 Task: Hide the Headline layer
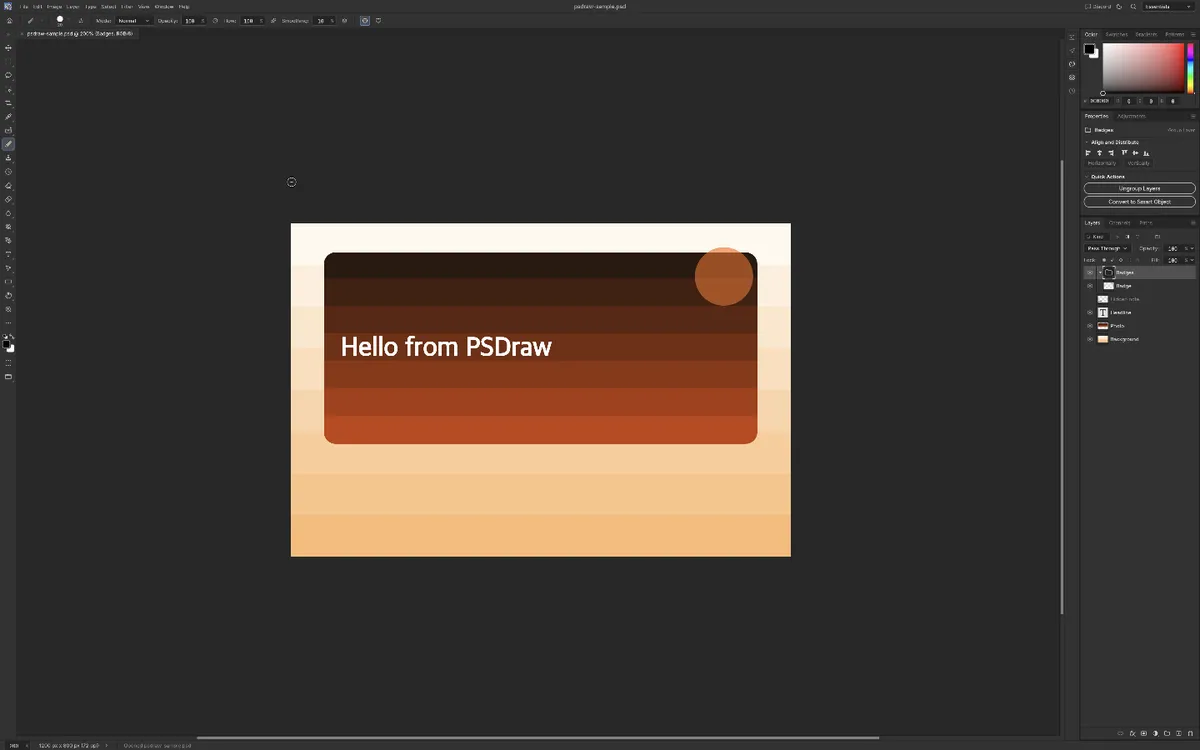[x=1090, y=312]
